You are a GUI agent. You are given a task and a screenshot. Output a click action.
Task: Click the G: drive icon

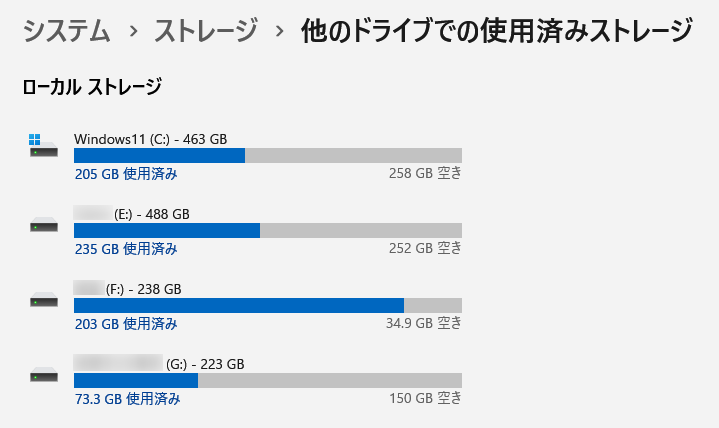tap(43, 376)
